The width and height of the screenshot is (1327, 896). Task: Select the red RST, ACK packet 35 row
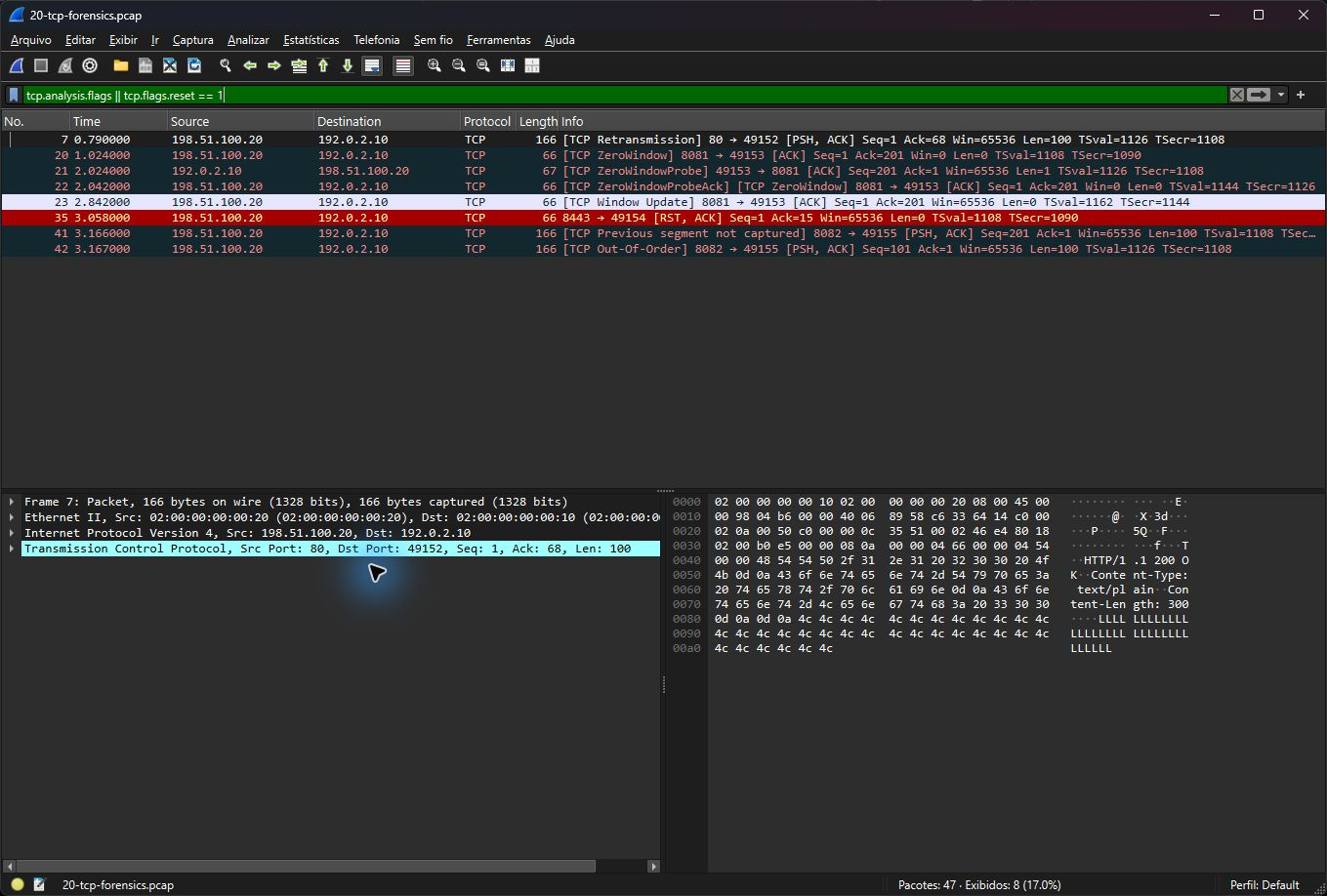663,218
